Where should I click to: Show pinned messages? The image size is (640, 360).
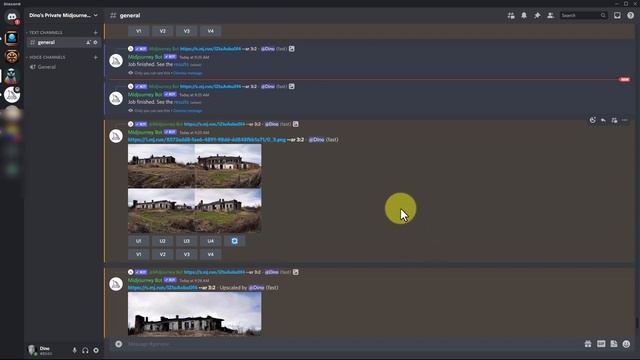(537, 16)
